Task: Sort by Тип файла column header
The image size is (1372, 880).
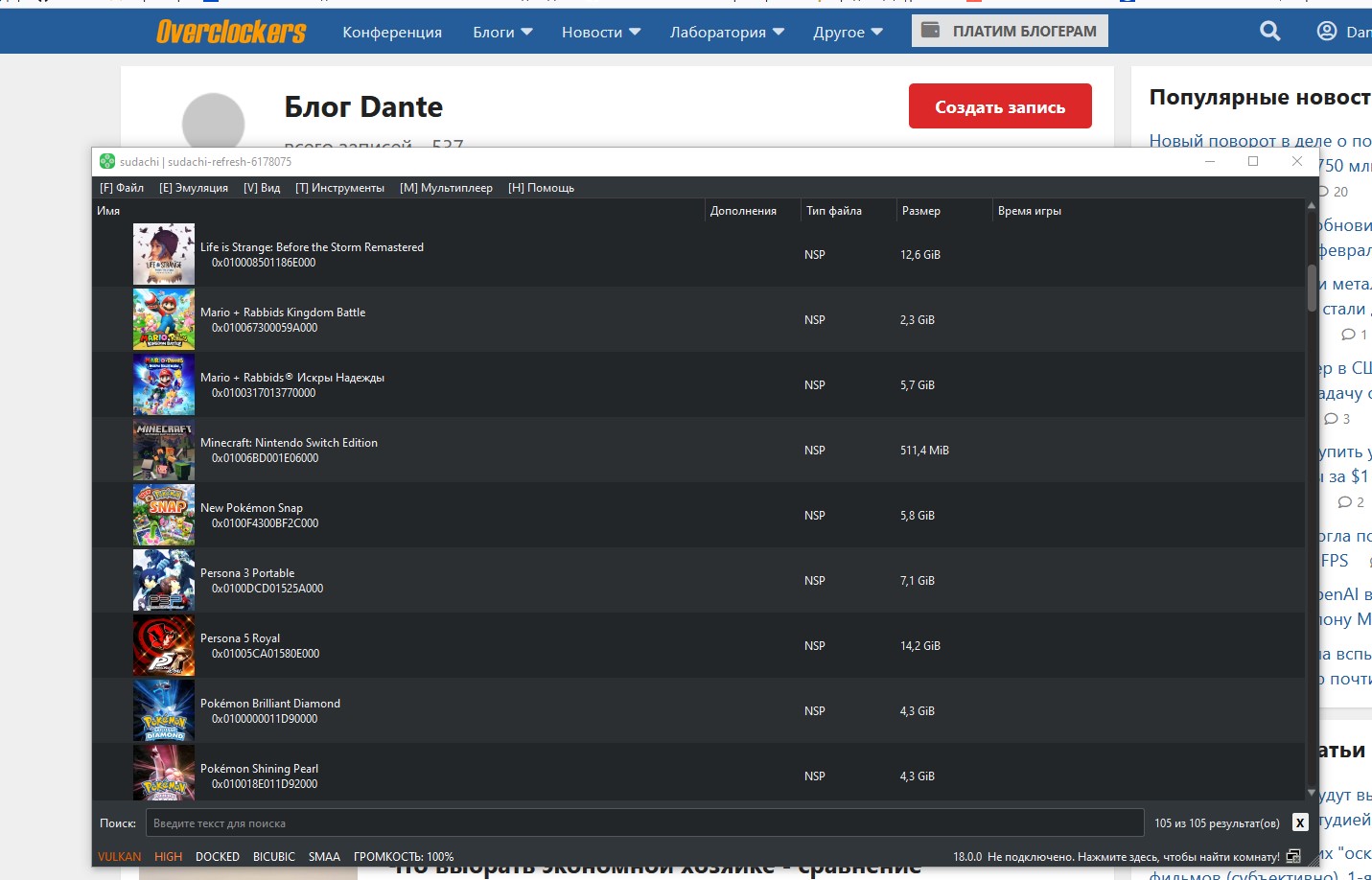Action: pyautogui.click(x=849, y=211)
